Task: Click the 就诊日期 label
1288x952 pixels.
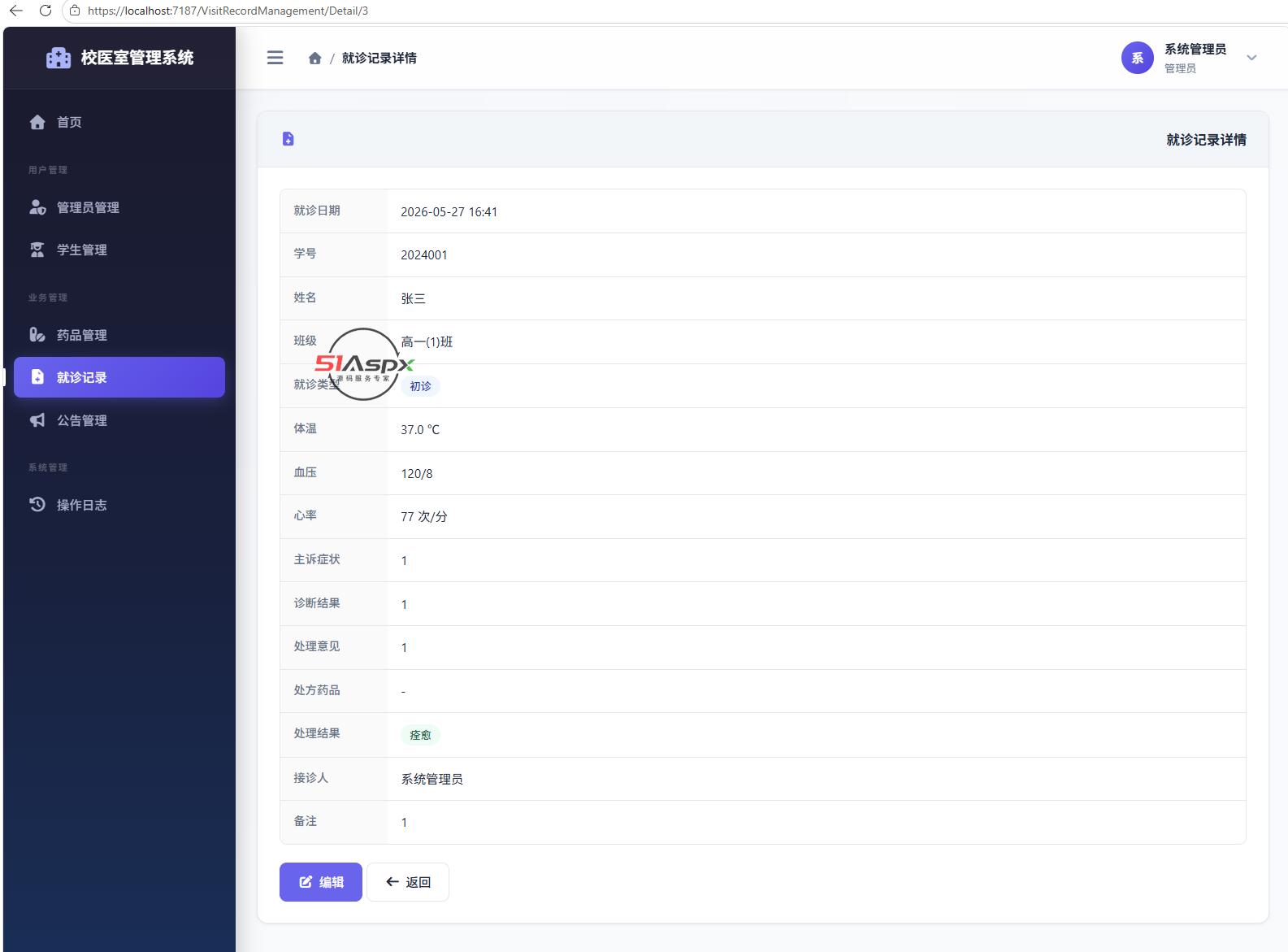Action: 317,211
